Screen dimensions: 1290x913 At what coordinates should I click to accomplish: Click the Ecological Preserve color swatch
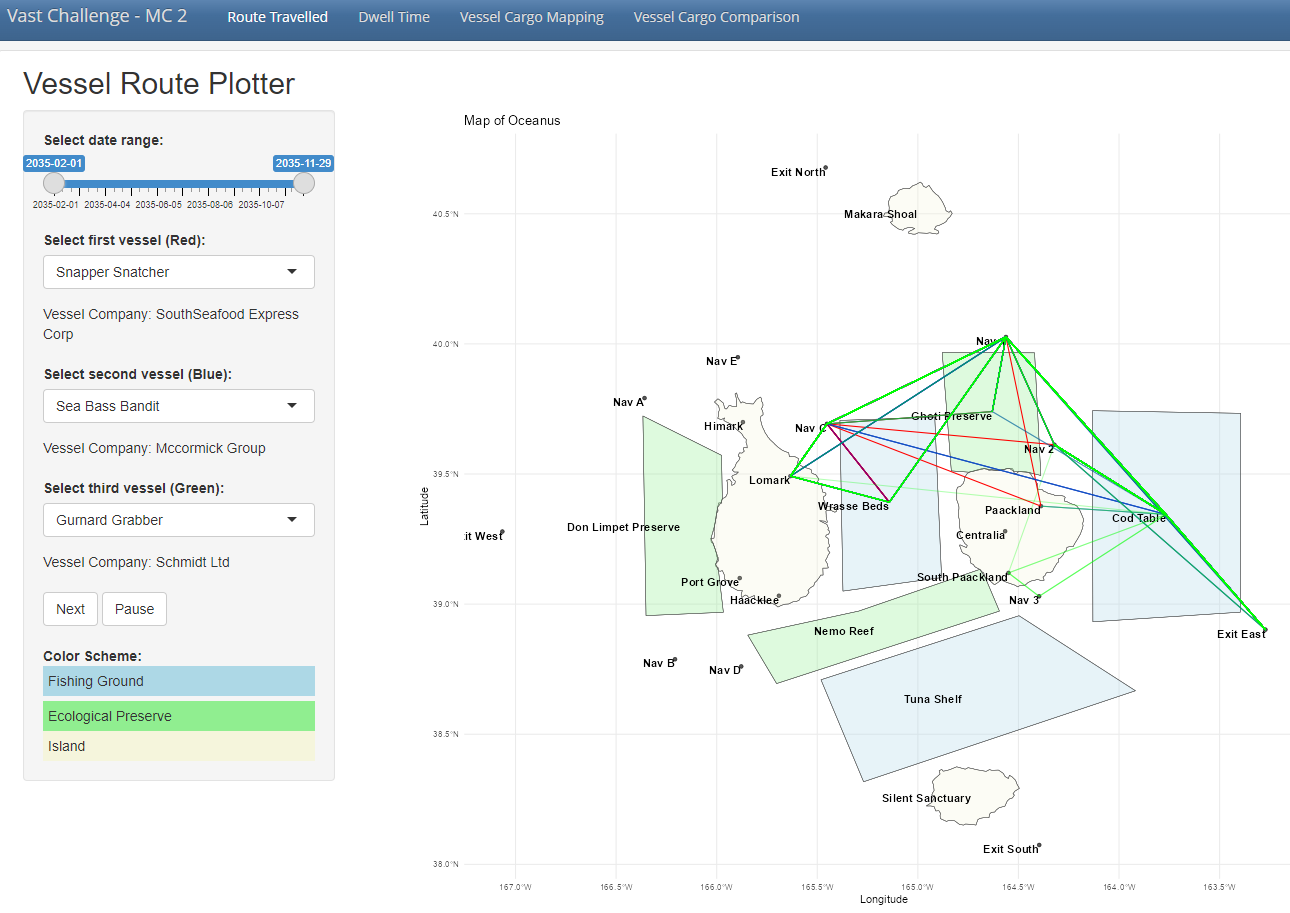(x=179, y=716)
